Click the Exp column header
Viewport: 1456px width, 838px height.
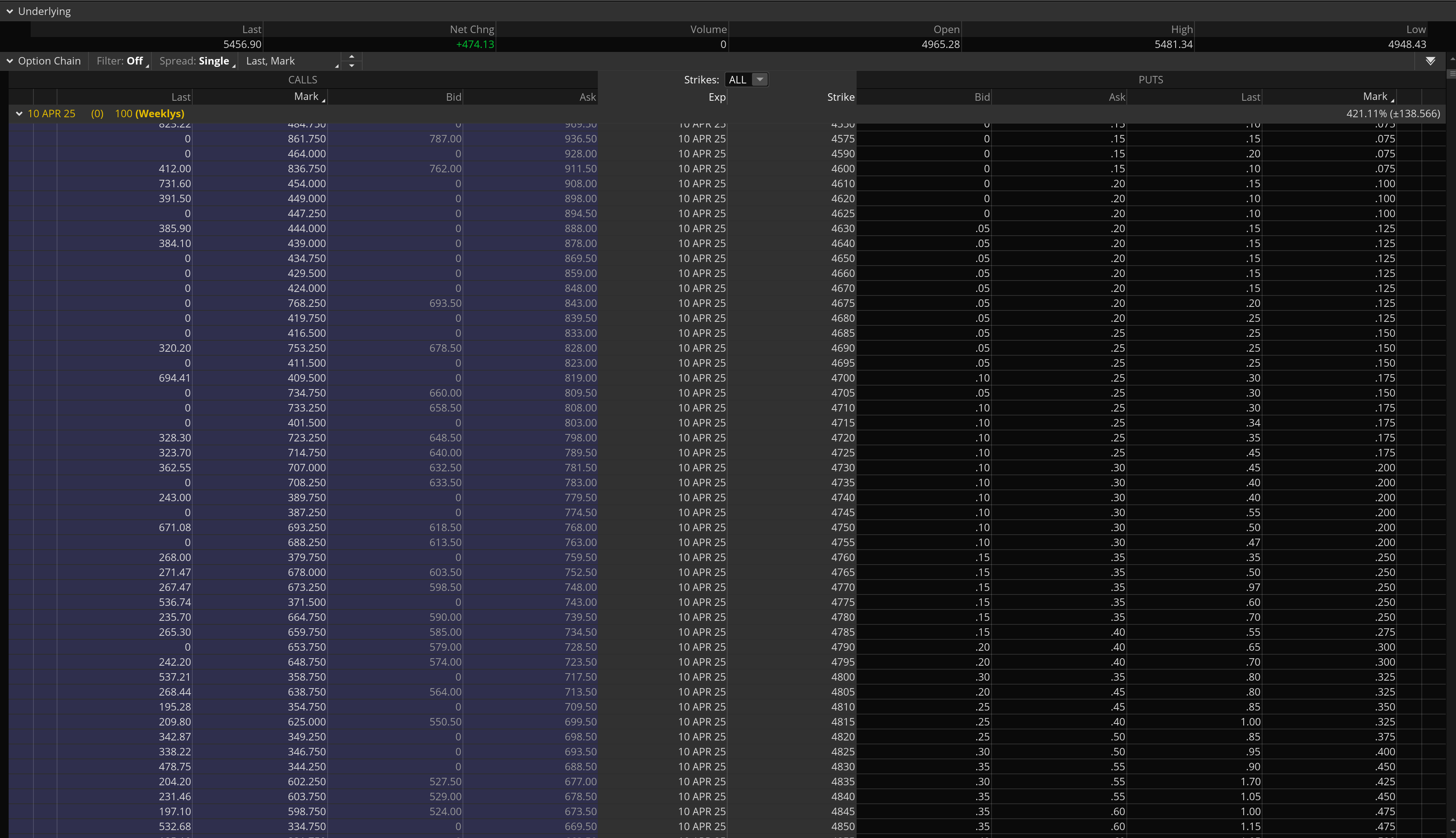(717, 97)
